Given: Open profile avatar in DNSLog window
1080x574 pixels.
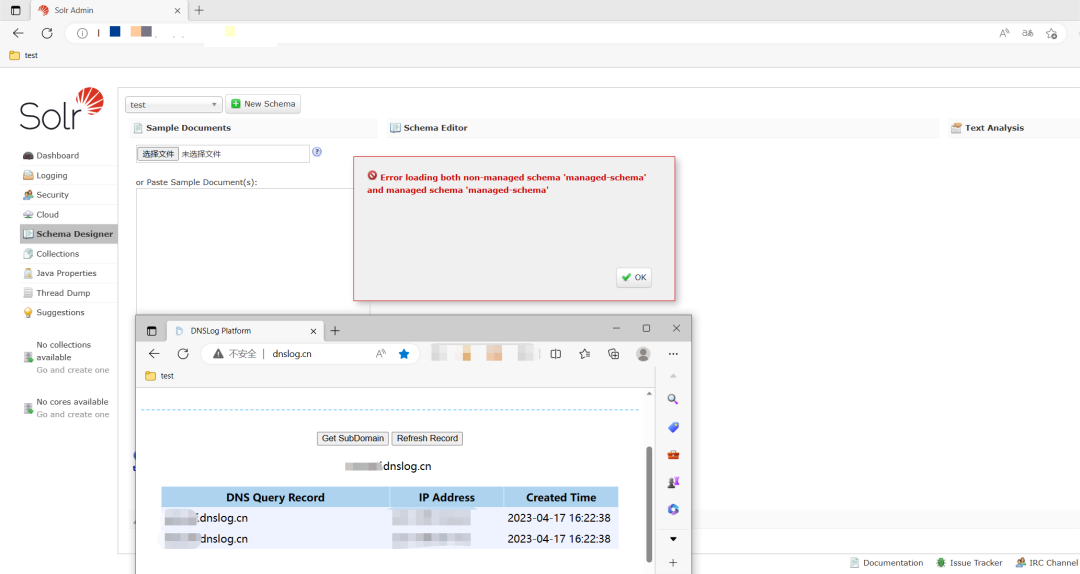Looking at the screenshot, I should 643,353.
